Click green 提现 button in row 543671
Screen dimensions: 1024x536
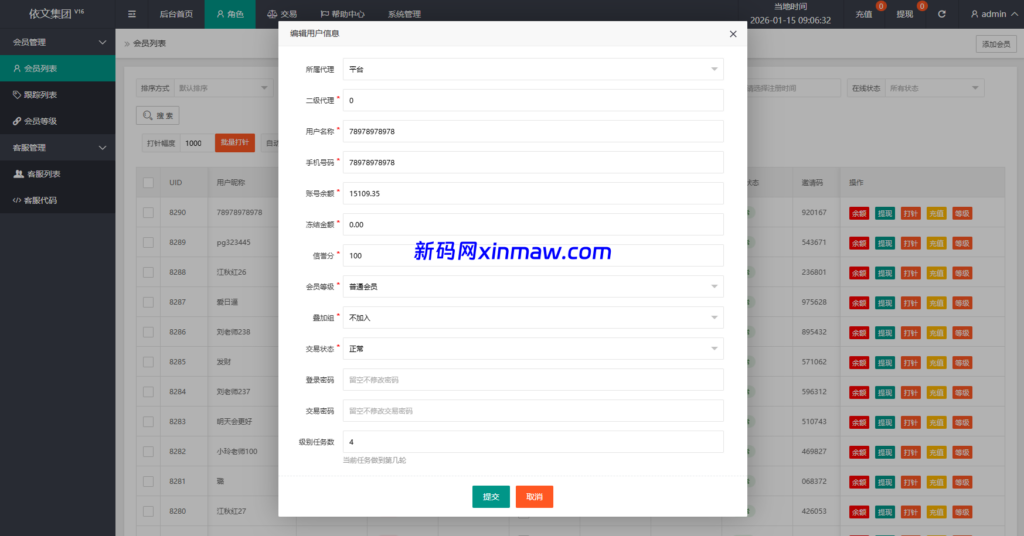tap(885, 244)
